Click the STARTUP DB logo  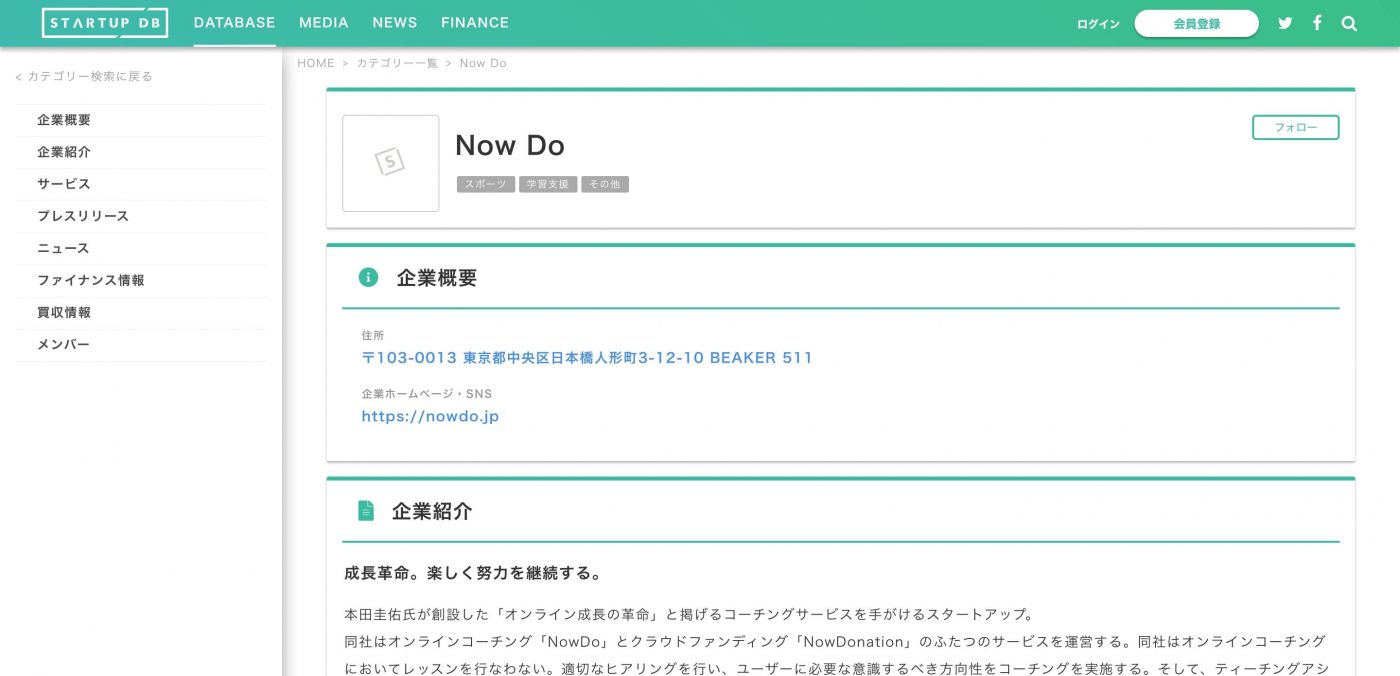click(x=104, y=22)
